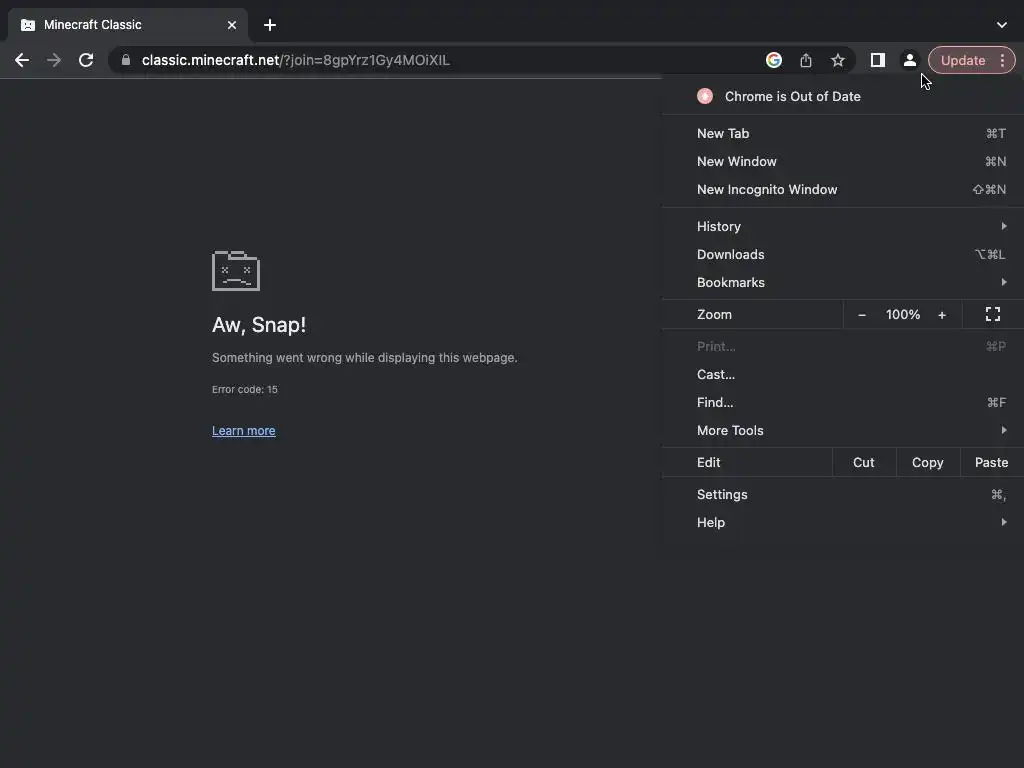
Task: Enter fullscreen from Zoom row
Action: coord(993,314)
